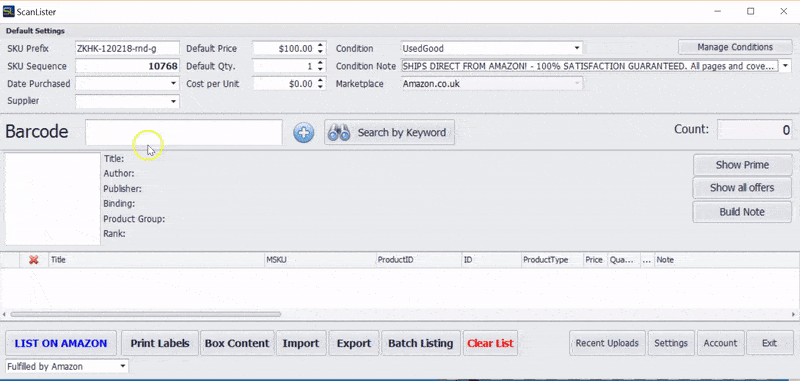Image resolution: width=800 pixels, height=381 pixels.
Task: Click the Title column header
Action: point(156,260)
